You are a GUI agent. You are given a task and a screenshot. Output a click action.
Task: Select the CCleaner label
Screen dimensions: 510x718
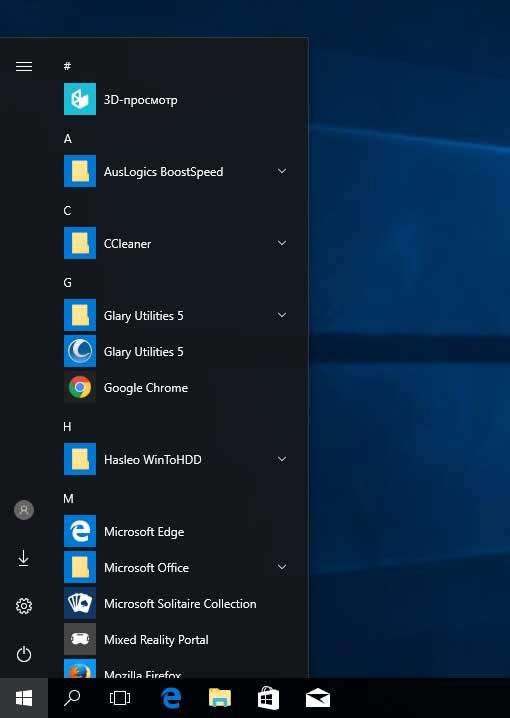point(127,244)
